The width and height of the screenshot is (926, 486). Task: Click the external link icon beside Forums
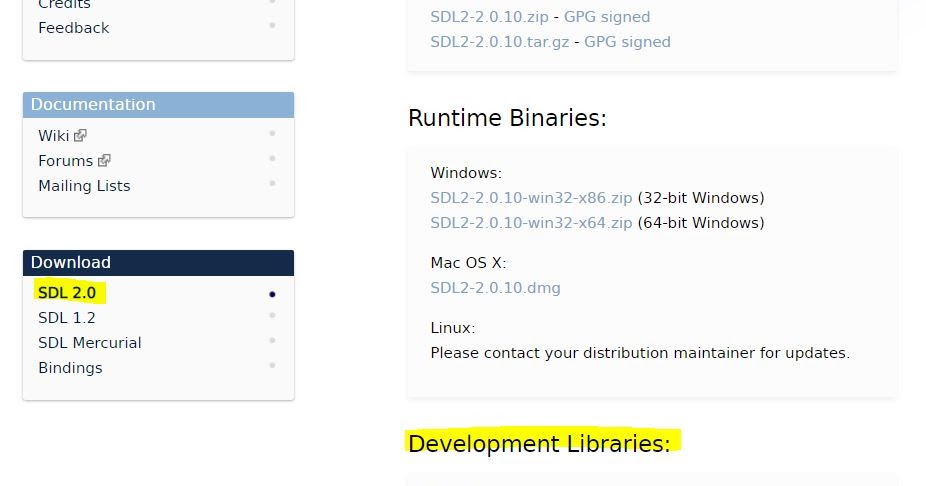pos(105,161)
